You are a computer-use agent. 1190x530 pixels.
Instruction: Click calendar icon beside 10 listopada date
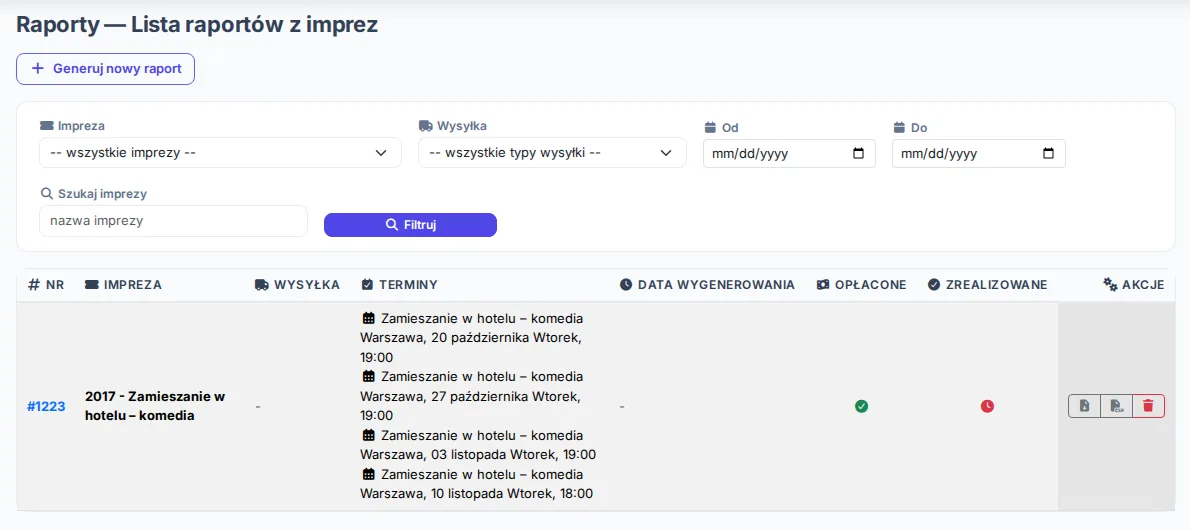pyautogui.click(x=369, y=474)
